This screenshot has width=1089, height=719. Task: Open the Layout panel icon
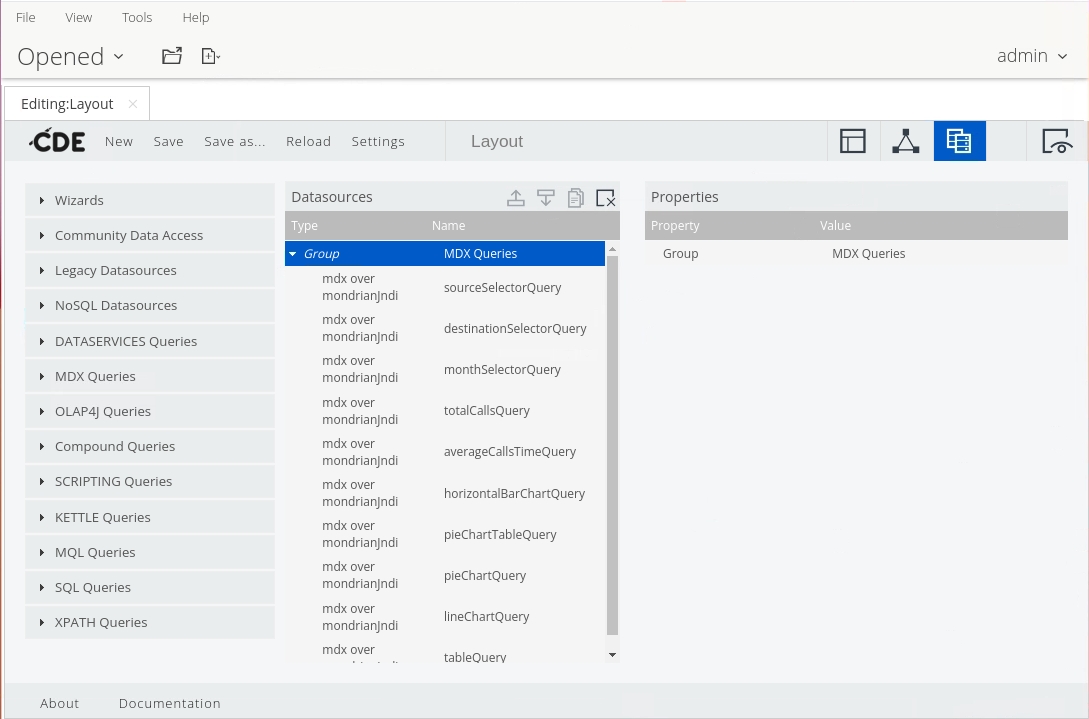tap(853, 141)
